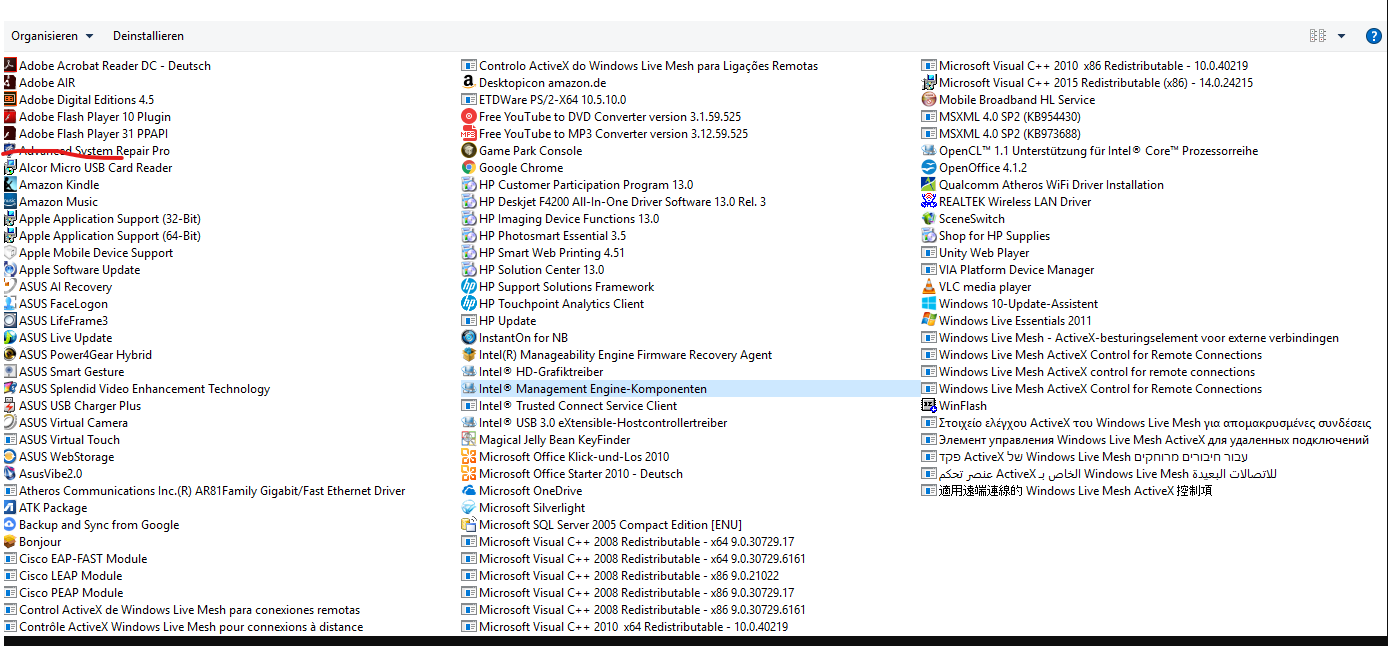Click the VLC media player cone icon
Image resolution: width=1388 pixels, height=646 pixels.
click(x=929, y=287)
